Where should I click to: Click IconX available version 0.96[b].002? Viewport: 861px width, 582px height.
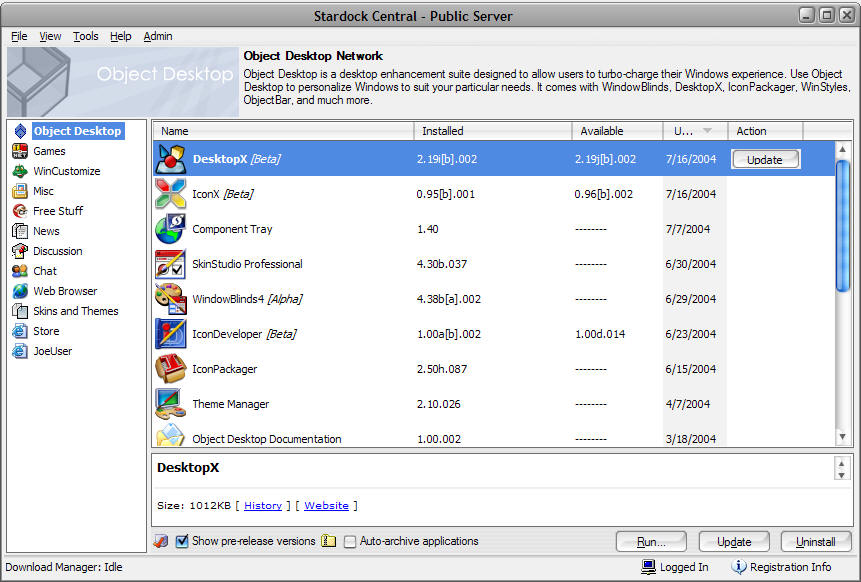[x=603, y=194]
